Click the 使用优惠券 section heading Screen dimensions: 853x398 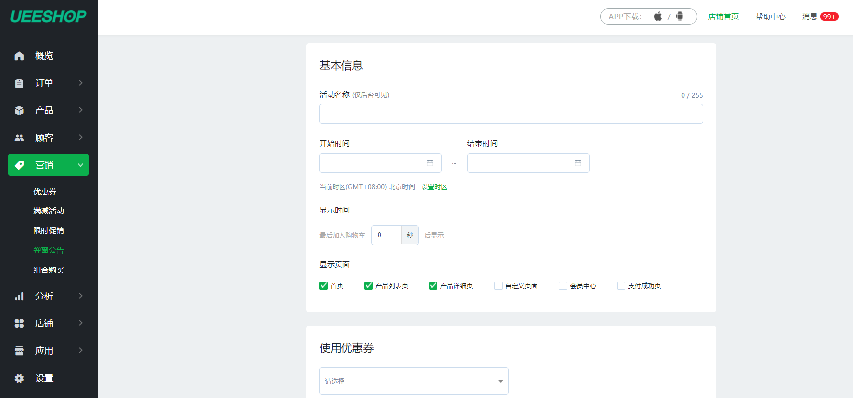click(x=347, y=349)
